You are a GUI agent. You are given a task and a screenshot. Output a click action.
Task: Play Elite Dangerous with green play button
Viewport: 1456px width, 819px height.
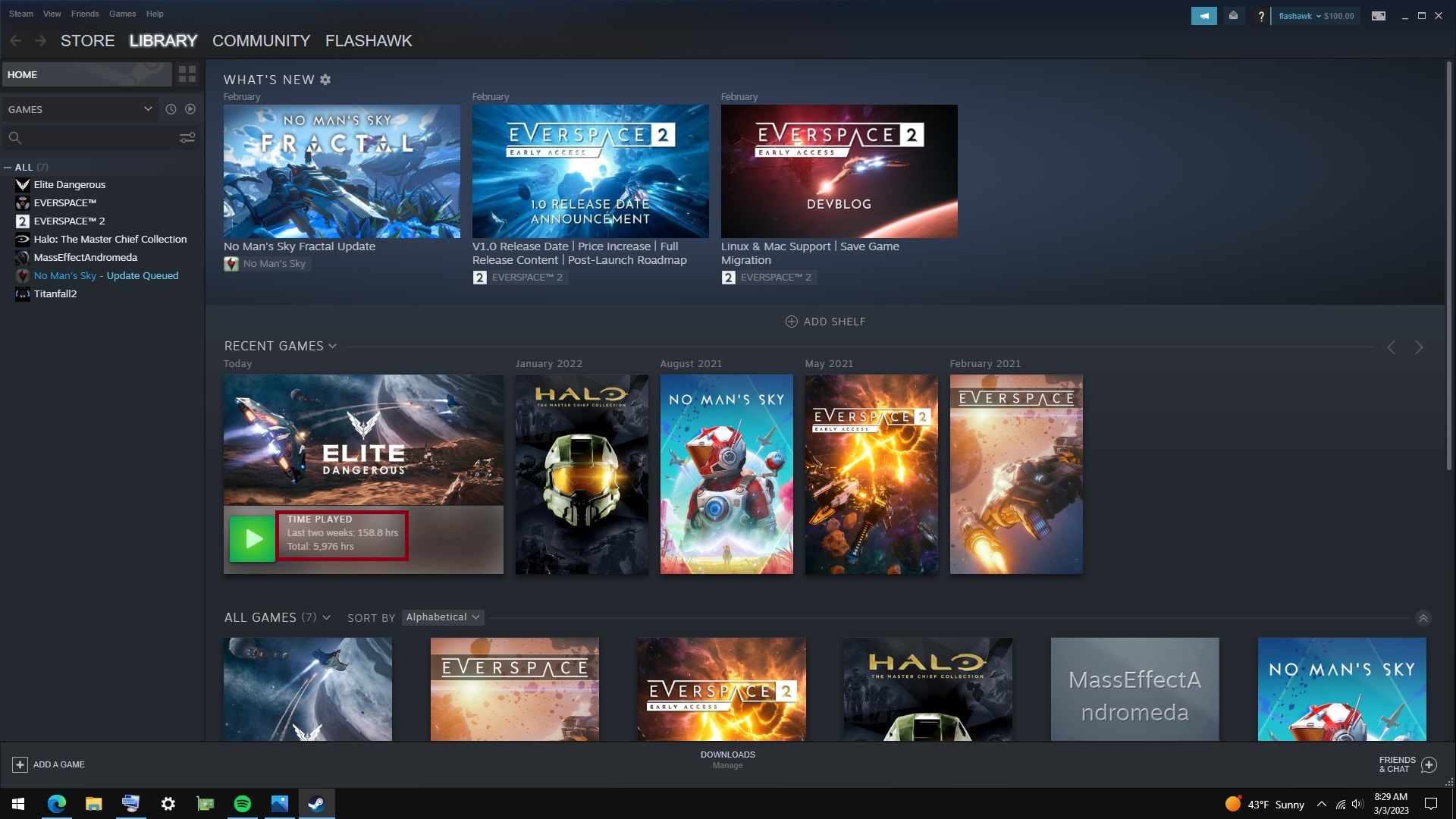(x=253, y=539)
